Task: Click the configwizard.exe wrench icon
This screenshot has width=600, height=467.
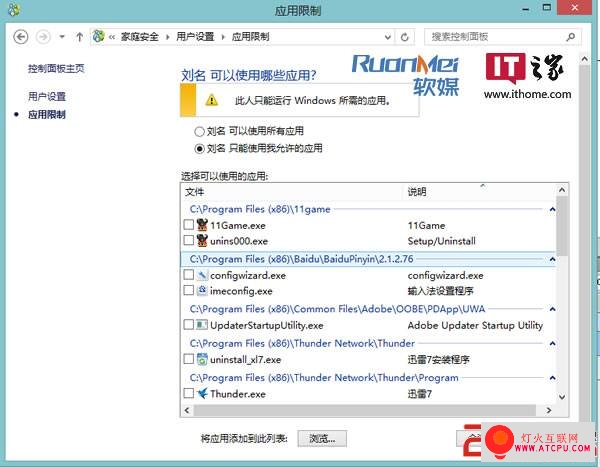Action: (202, 275)
